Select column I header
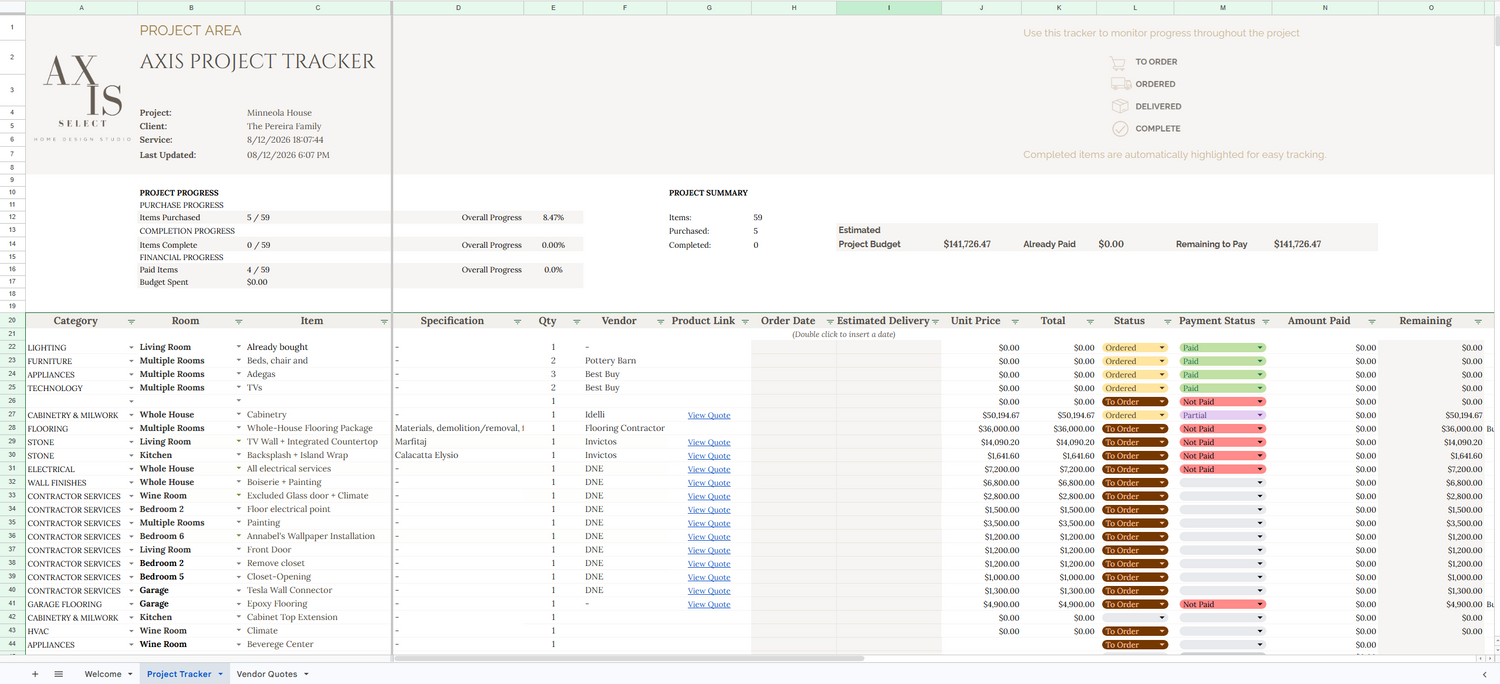Image resolution: width=1500 pixels, height=684 pixels. [888, 7]
